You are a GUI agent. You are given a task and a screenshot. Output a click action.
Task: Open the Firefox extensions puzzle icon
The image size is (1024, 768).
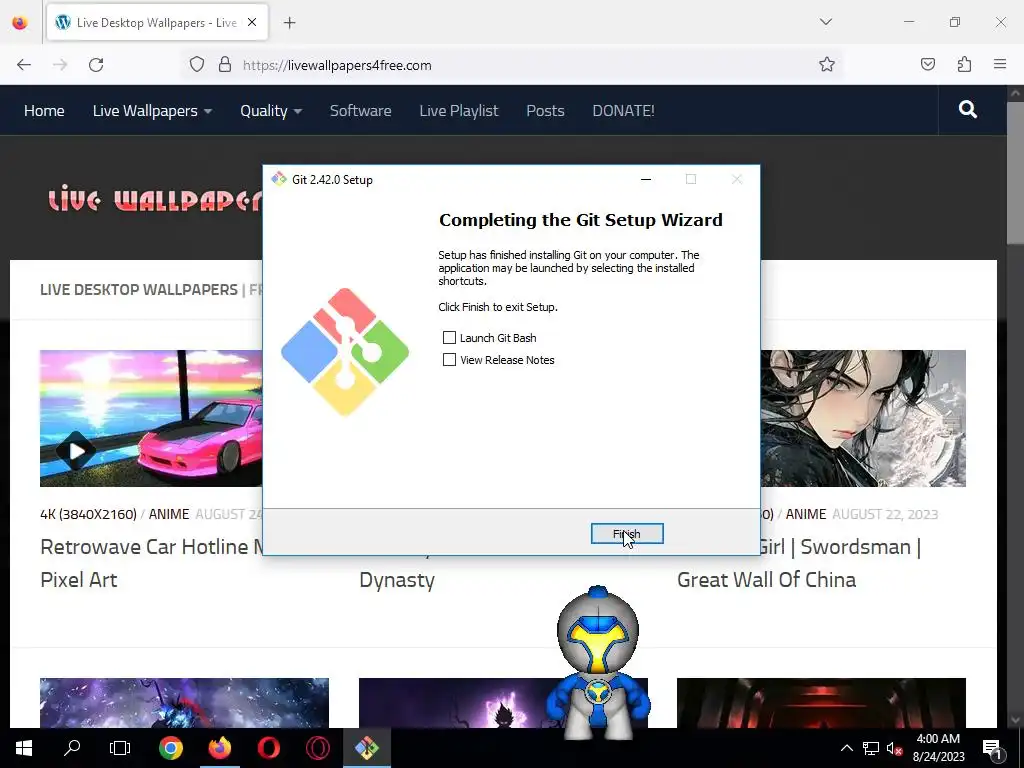click(x=965, y=65)
